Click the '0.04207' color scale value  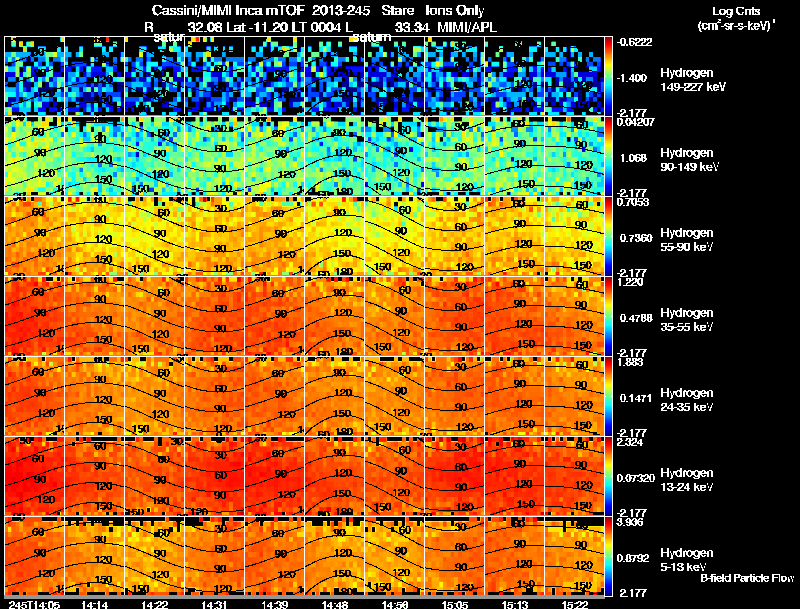pos(635,122)
